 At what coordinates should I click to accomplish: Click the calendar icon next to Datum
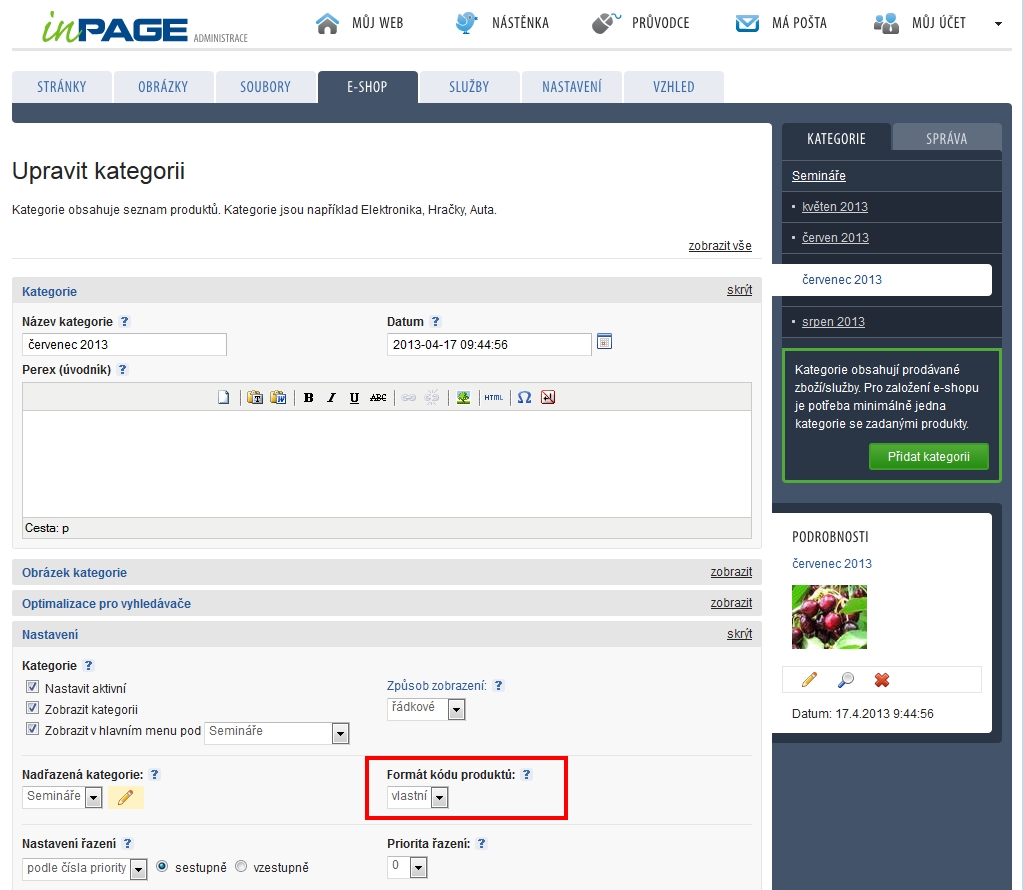tap(604, 342)
